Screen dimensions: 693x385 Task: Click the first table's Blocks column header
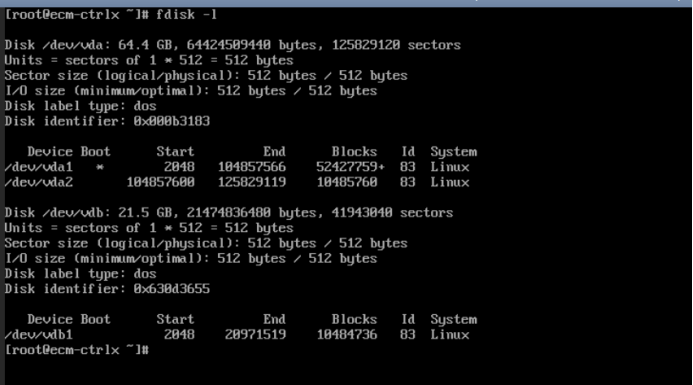tap(354, 152)
